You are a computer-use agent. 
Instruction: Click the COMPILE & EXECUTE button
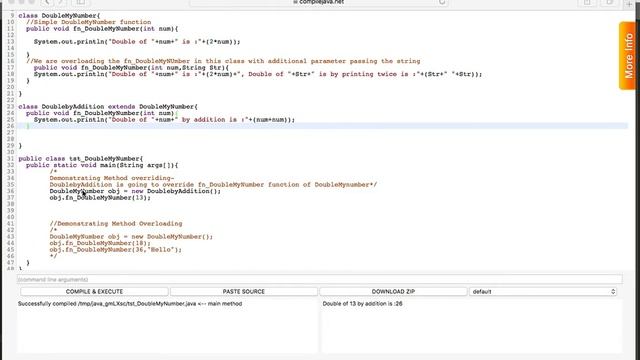click(94, 291)
